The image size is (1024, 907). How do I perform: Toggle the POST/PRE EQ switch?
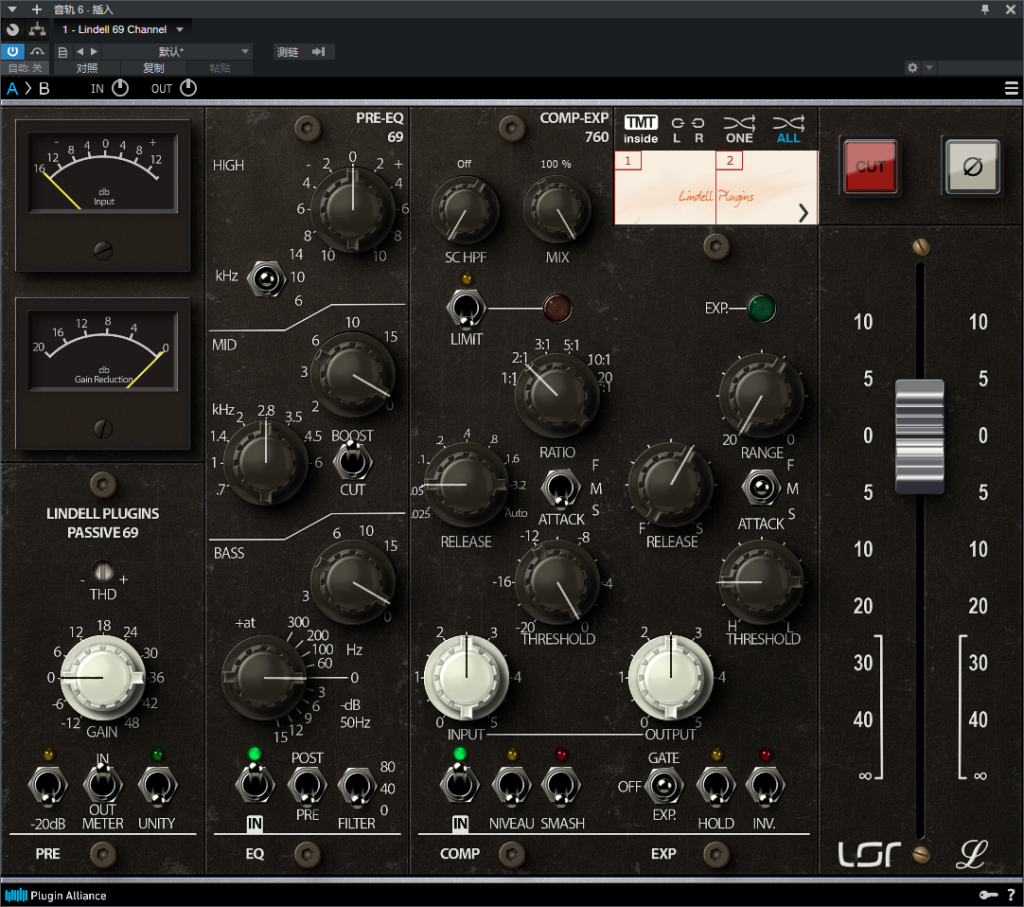pos(307,786)
